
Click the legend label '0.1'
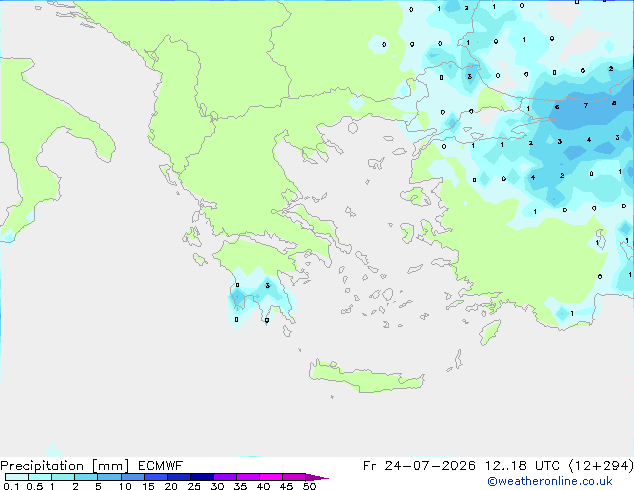click(x=11, y=486)
